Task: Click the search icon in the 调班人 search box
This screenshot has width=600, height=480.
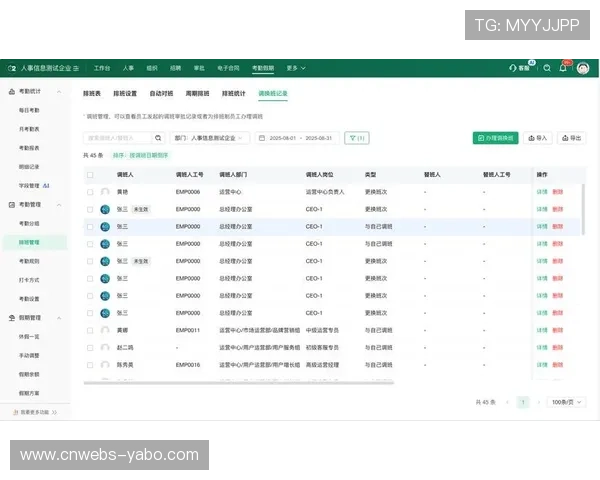Action: (x=158, y=138)
